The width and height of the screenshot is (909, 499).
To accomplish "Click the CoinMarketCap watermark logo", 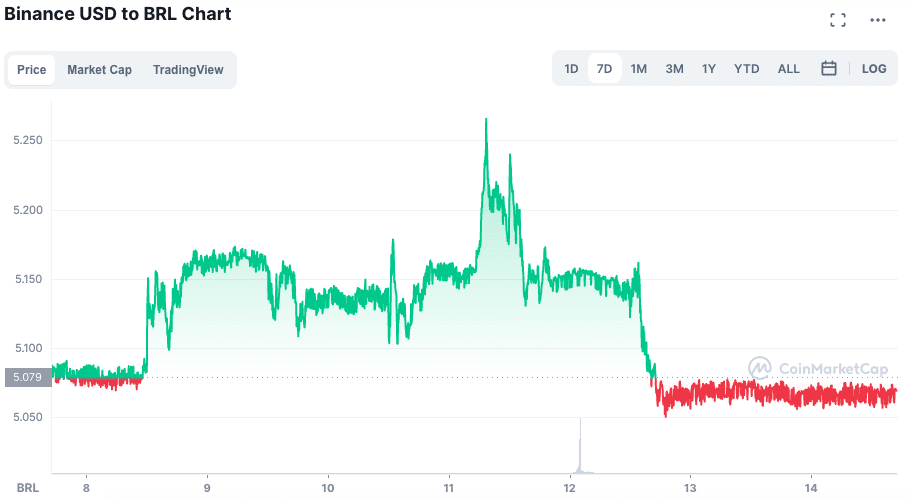I will 818,368.
